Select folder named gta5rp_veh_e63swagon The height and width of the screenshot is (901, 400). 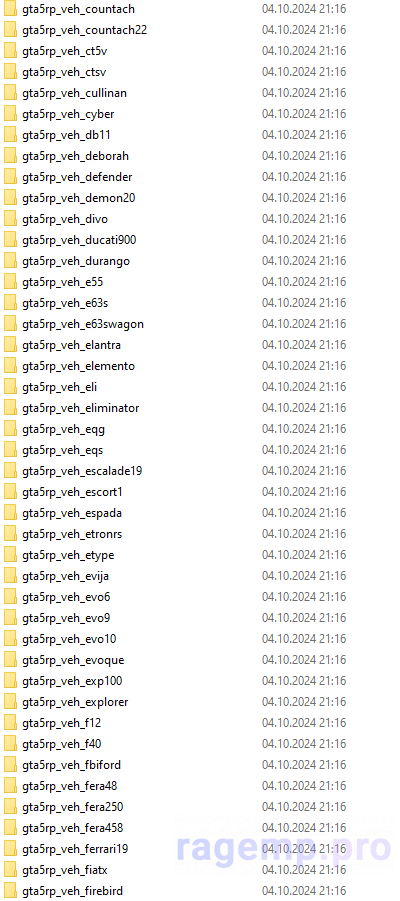pos(83,324)
